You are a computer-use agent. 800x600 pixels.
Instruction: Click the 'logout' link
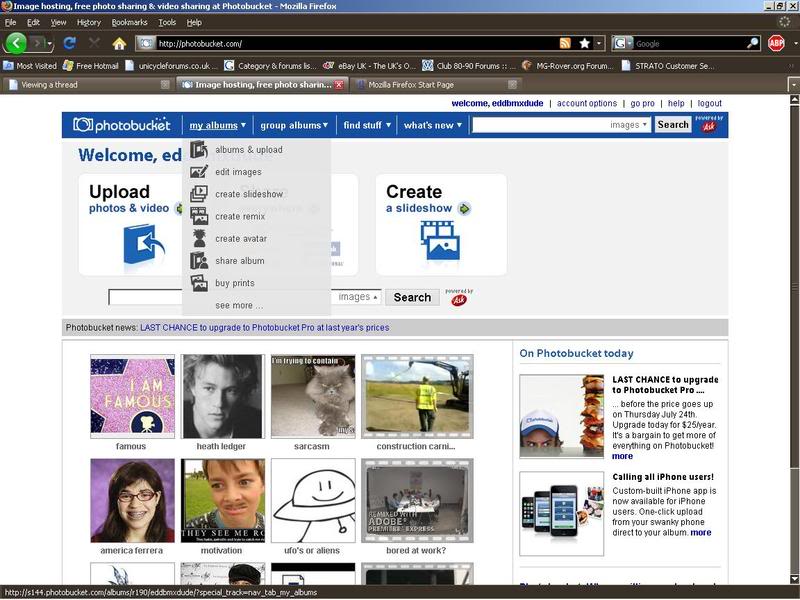pos(709,103)
